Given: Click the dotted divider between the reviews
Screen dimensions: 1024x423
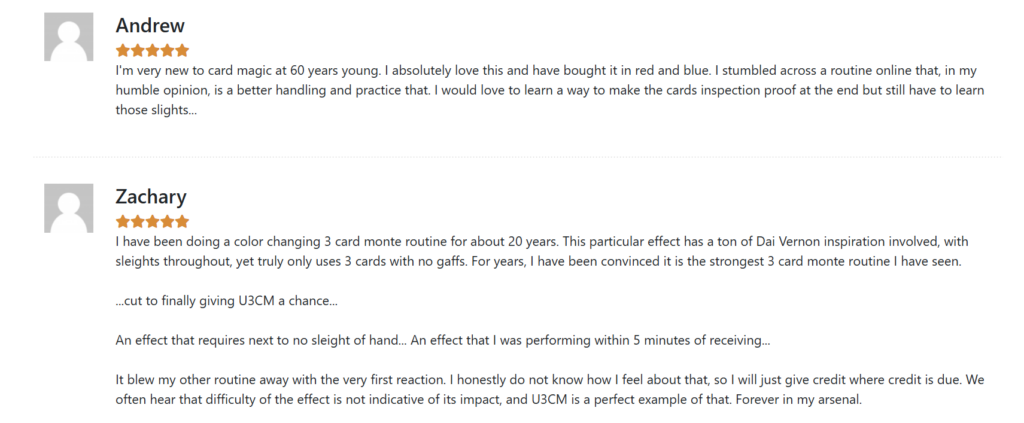Looking at the screenshot, I should (x=517, y=157).
